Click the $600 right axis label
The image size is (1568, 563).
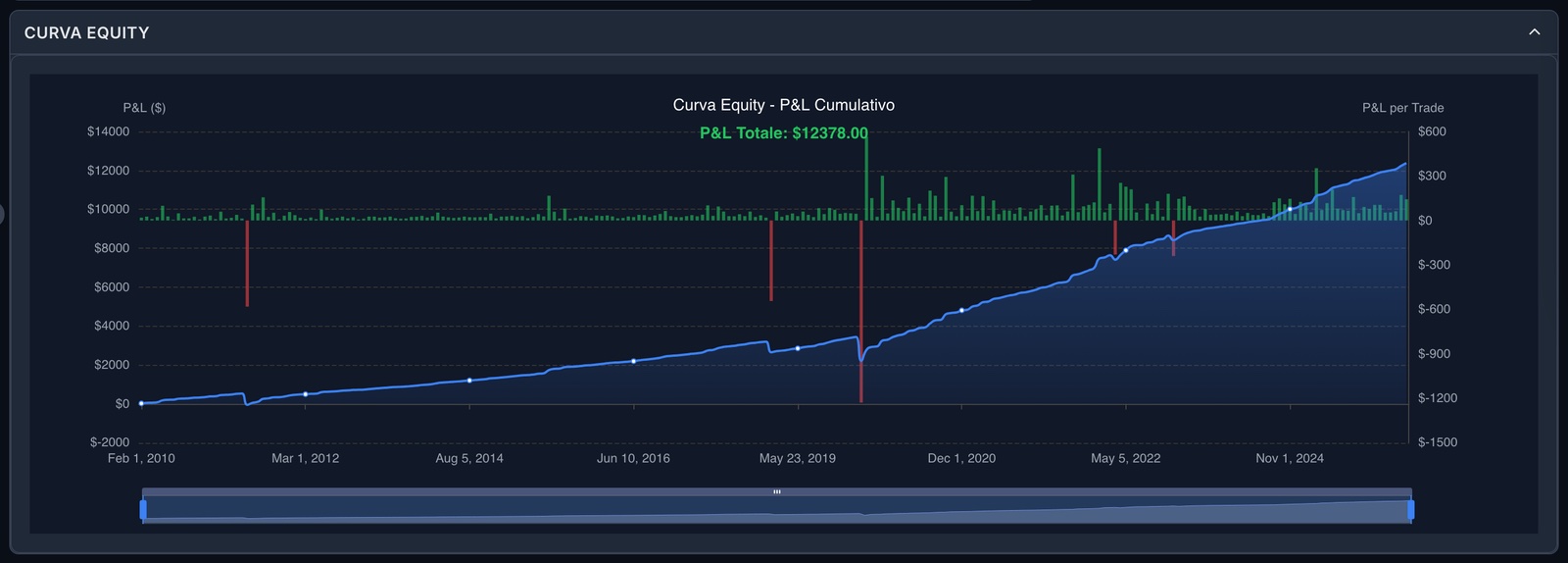pos(1432,131)
